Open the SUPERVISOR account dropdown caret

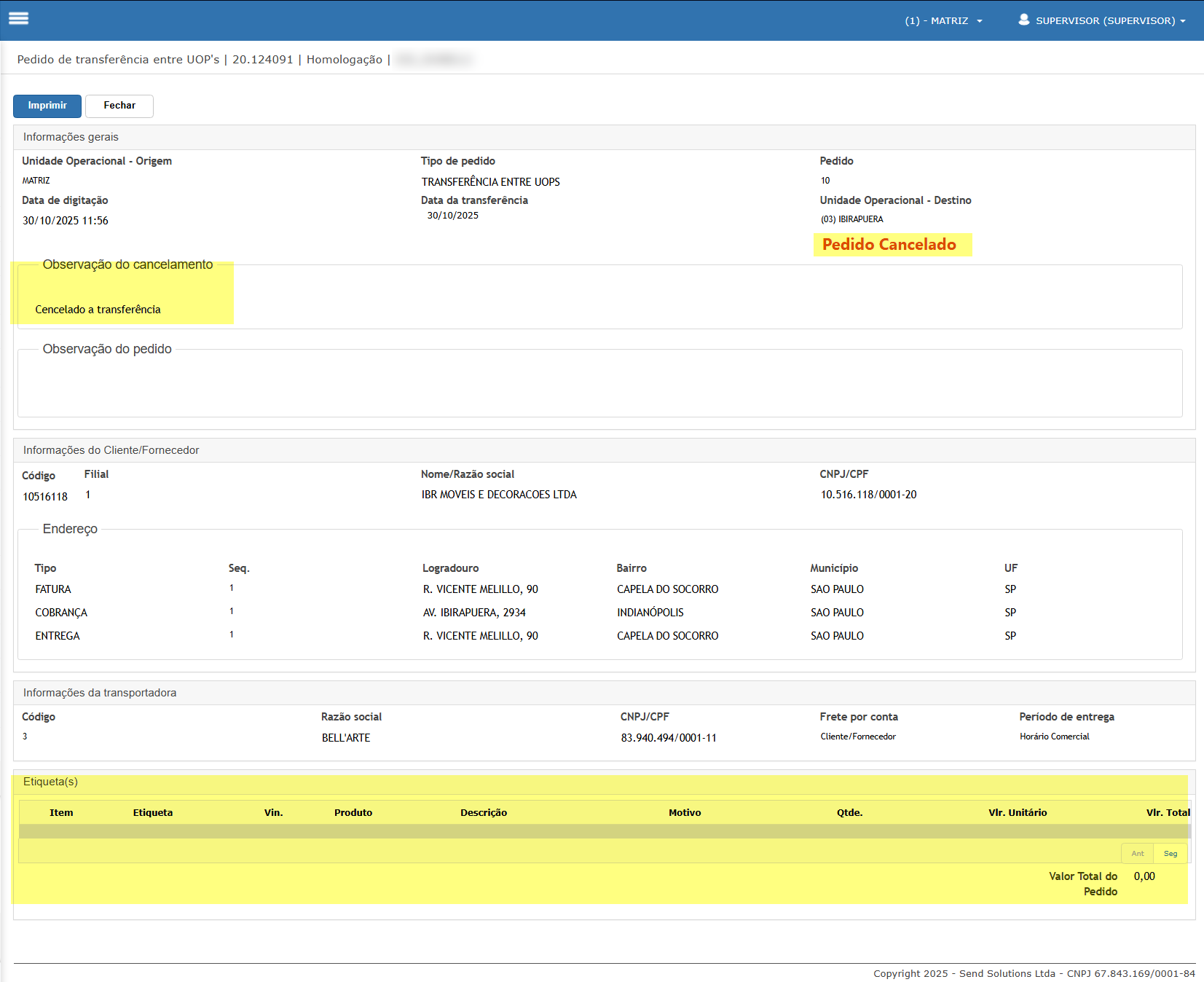pyautogui.click(x=1183, y=21)
